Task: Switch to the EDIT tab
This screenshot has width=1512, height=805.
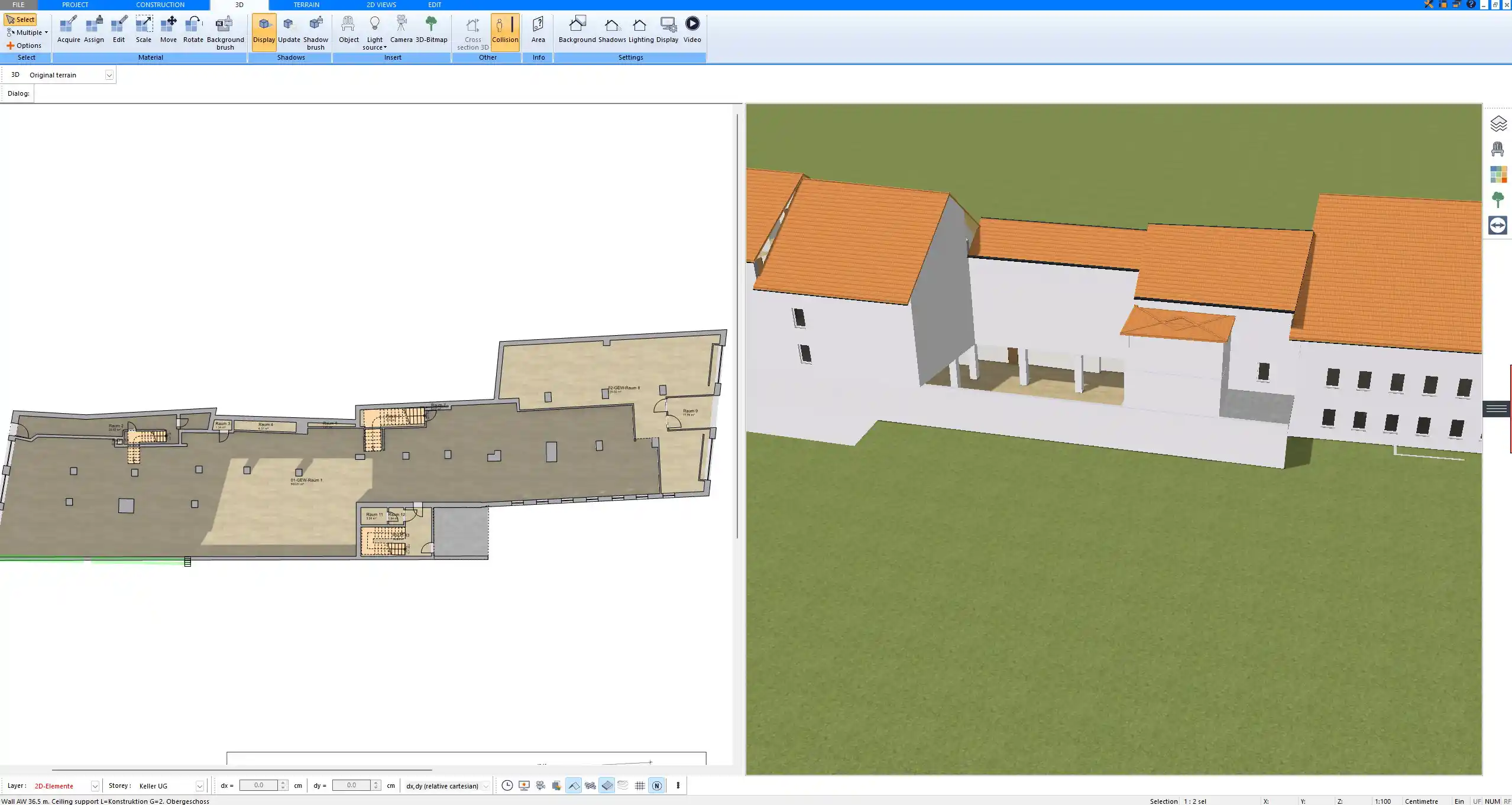Action: click(435, 5)
